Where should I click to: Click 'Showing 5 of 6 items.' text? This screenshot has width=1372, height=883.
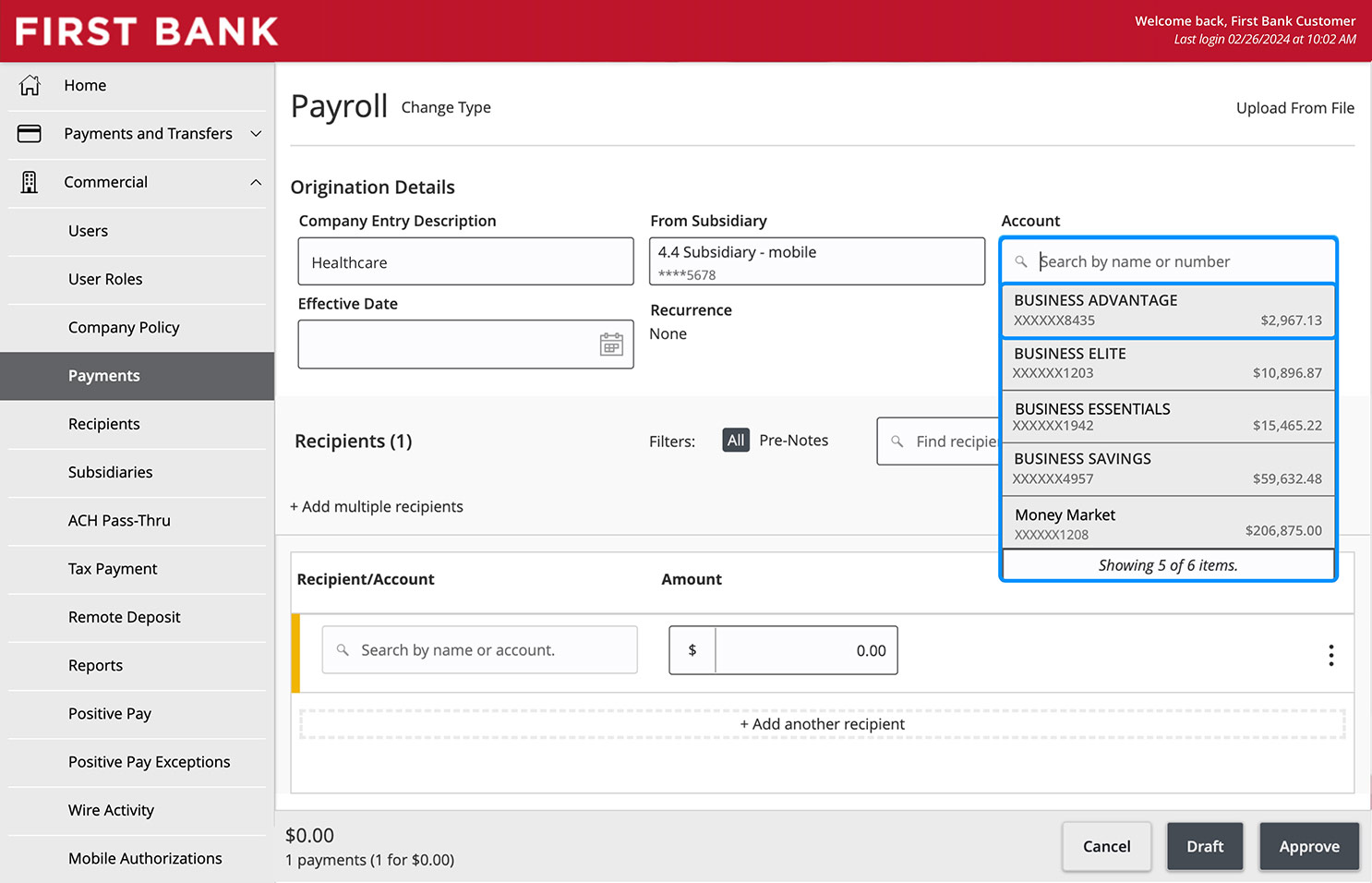[x=1168, y=565]
